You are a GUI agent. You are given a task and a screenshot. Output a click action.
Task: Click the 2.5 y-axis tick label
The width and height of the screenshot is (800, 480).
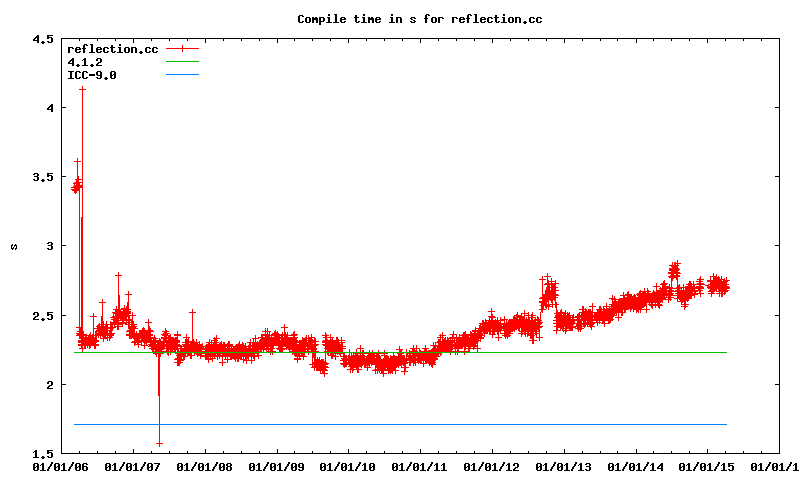coord(42,316)
